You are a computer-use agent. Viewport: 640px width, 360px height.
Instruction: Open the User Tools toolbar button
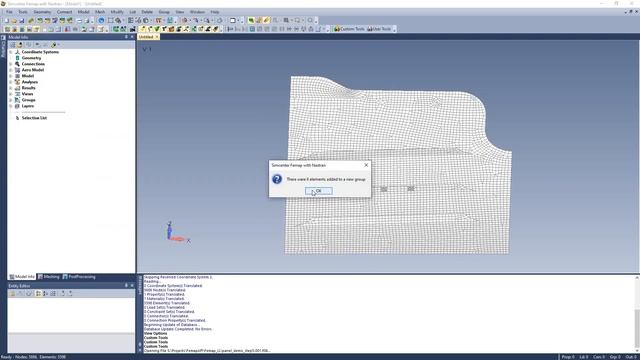coord(379,29)
